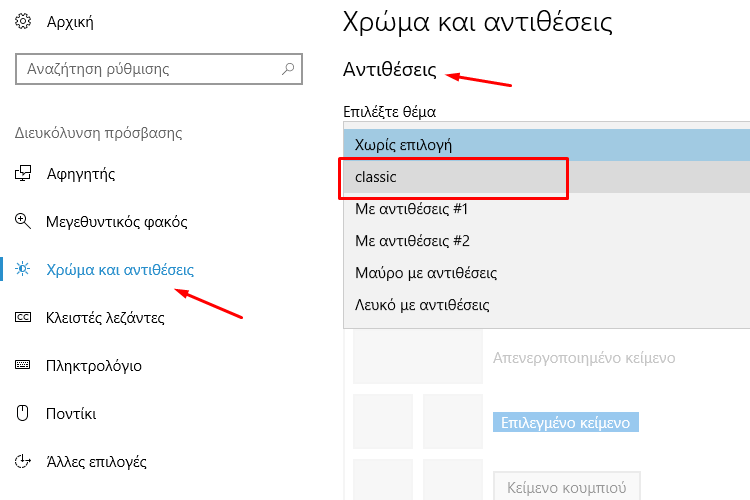This screenshot has width=750, height=500.
Task: Select Με αντιθέσεις #1 theme
Action: [547, 209]
